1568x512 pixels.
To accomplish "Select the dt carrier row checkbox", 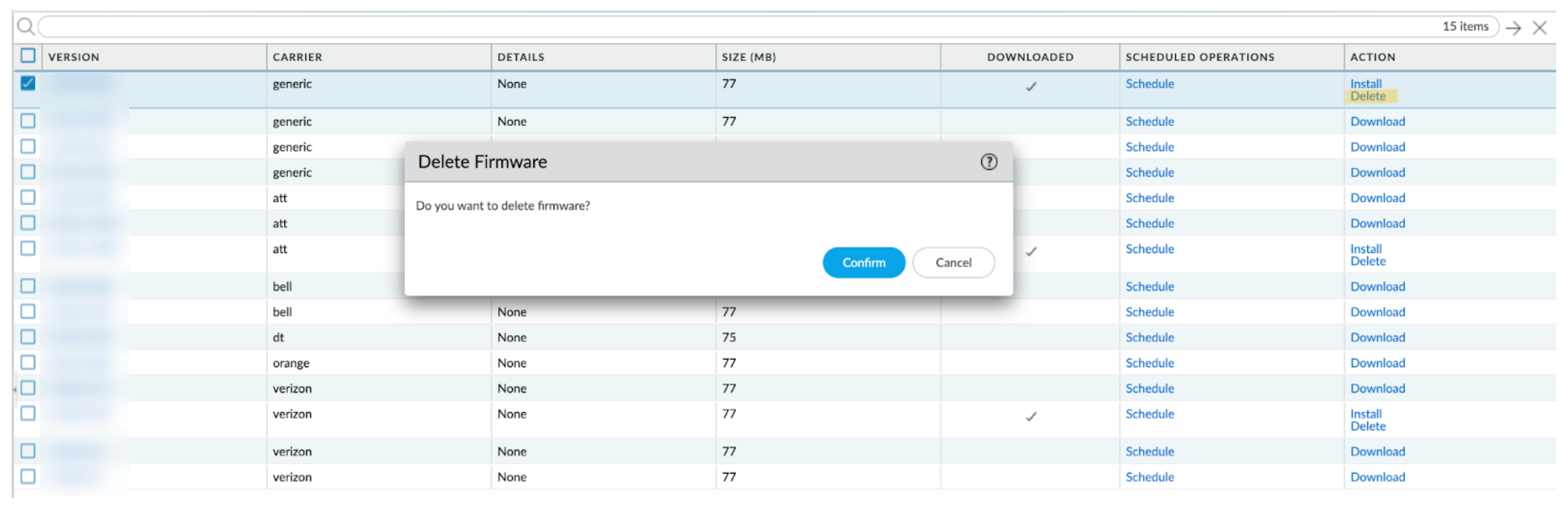I will pos(28,337).
